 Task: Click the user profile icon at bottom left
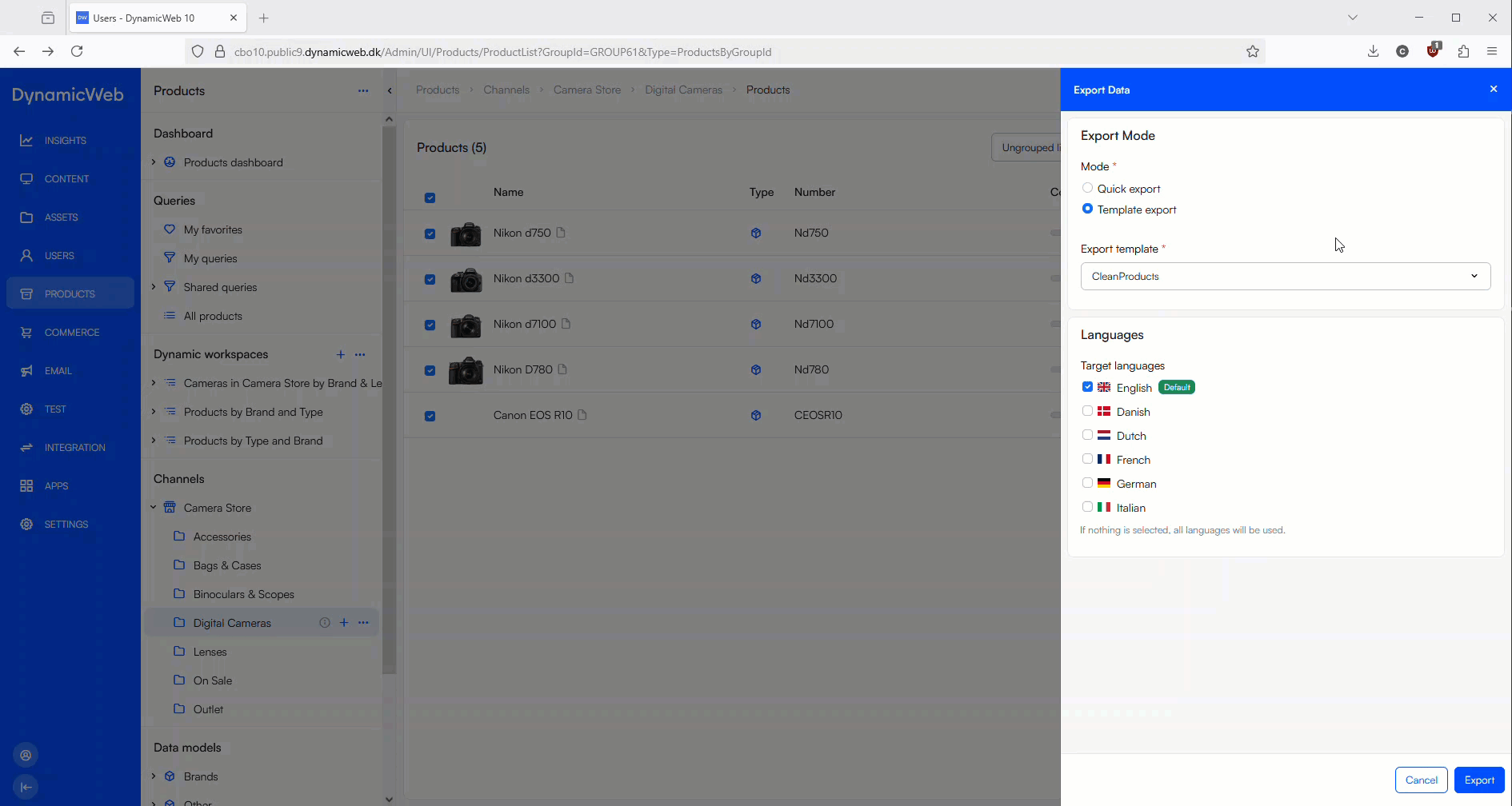coord(26,756)
